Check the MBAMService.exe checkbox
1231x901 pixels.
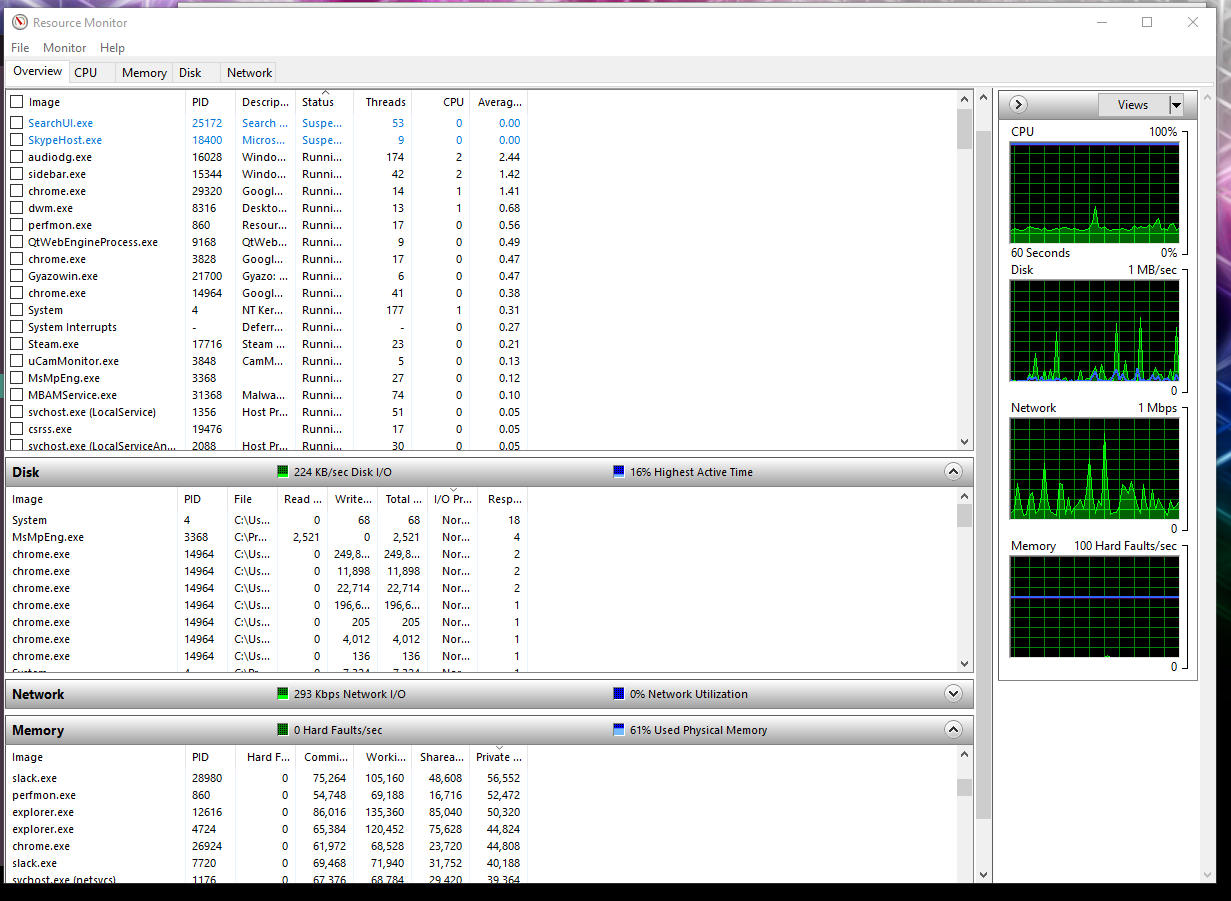(17, 395)
